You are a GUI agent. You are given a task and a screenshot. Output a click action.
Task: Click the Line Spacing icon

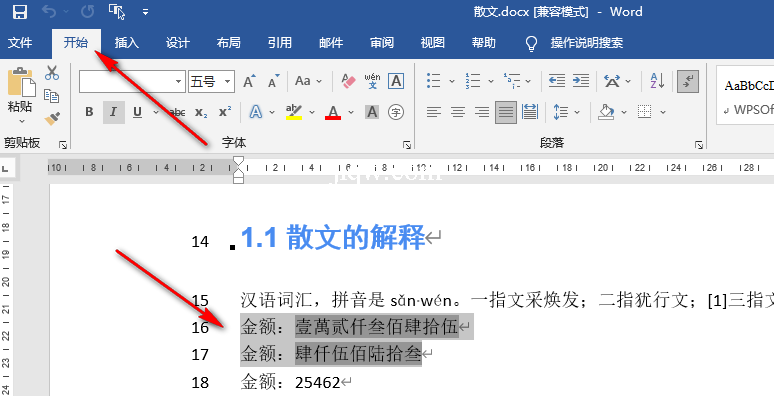click(x=560, y=112)
